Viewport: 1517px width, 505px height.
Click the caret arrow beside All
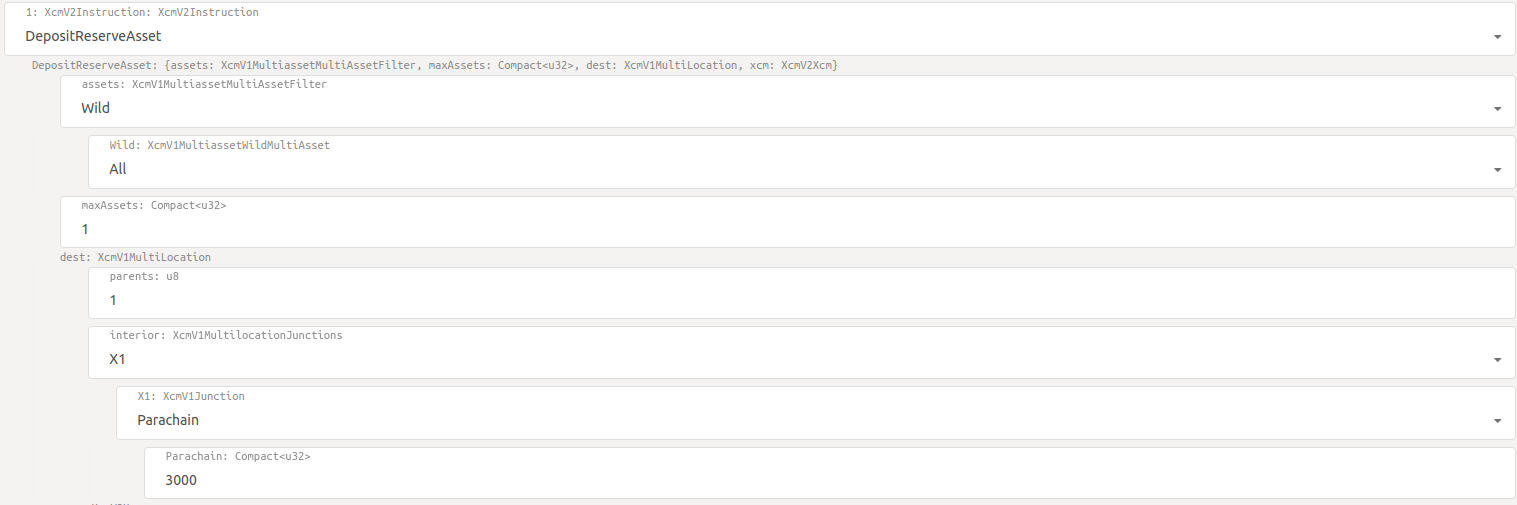1497,170
